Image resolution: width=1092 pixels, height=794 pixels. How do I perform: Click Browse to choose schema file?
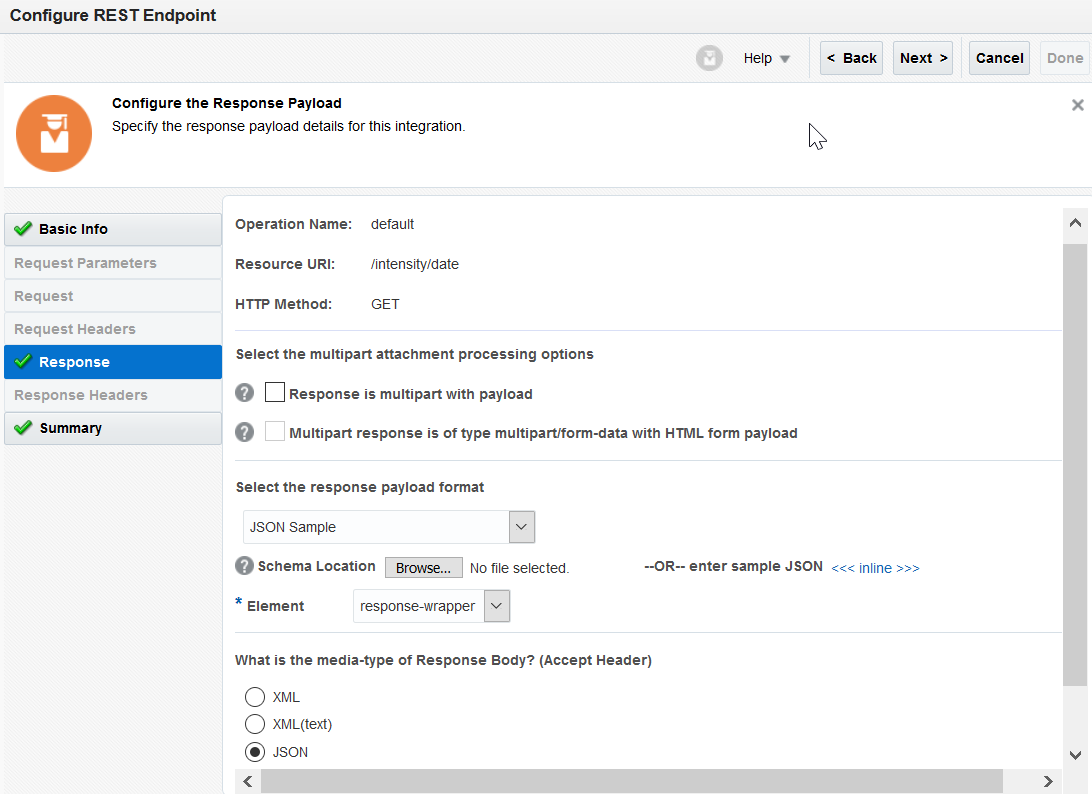tap(423, 568)
